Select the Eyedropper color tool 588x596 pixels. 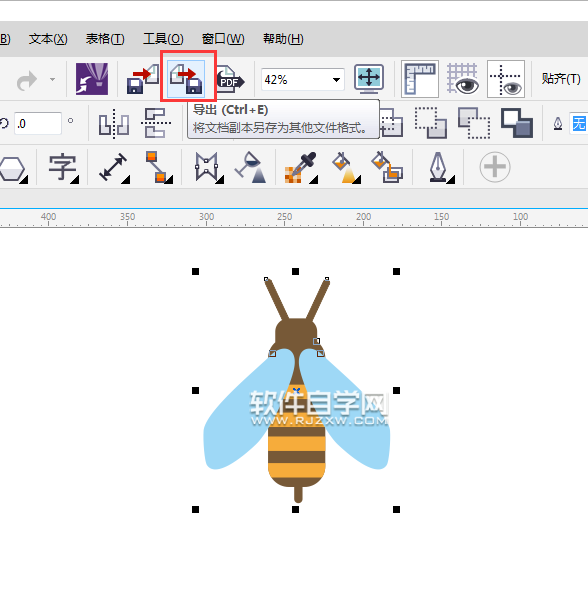click(x=301, y=167)
